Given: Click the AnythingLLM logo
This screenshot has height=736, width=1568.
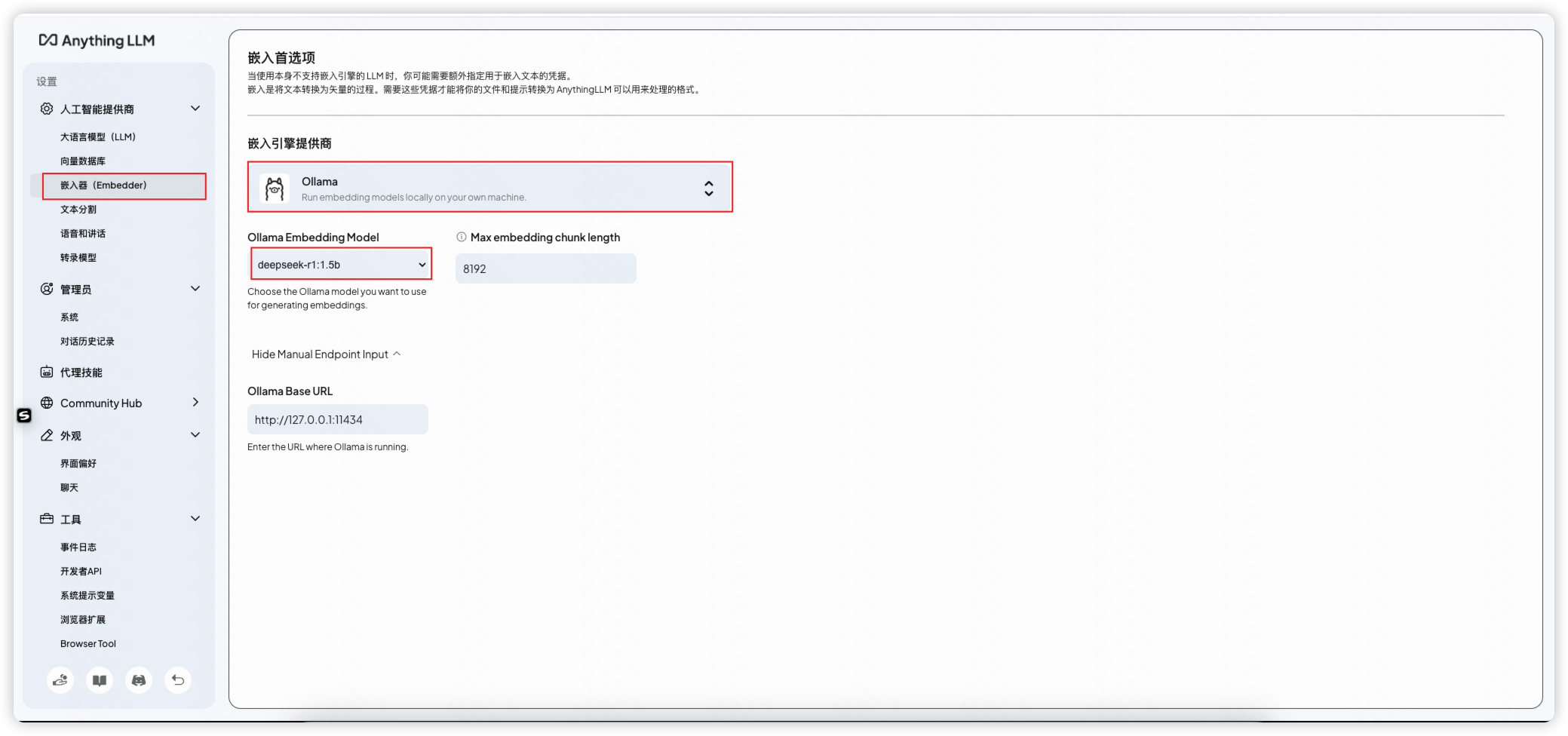Looking at the screenshot, I should pos(97,41).
